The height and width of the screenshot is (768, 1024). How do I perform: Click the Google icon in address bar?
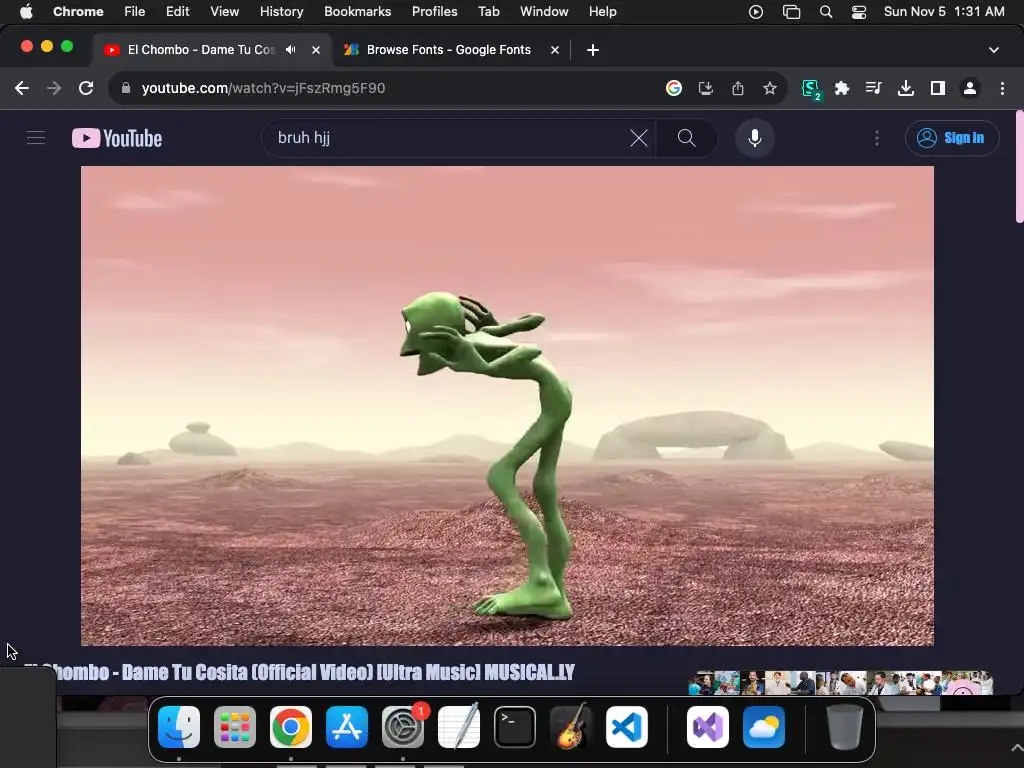click(x=674, y=88)
